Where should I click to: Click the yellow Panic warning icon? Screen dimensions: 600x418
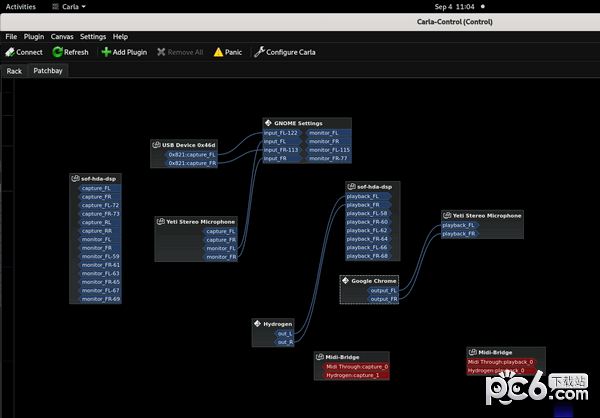(x=218, y=52)
